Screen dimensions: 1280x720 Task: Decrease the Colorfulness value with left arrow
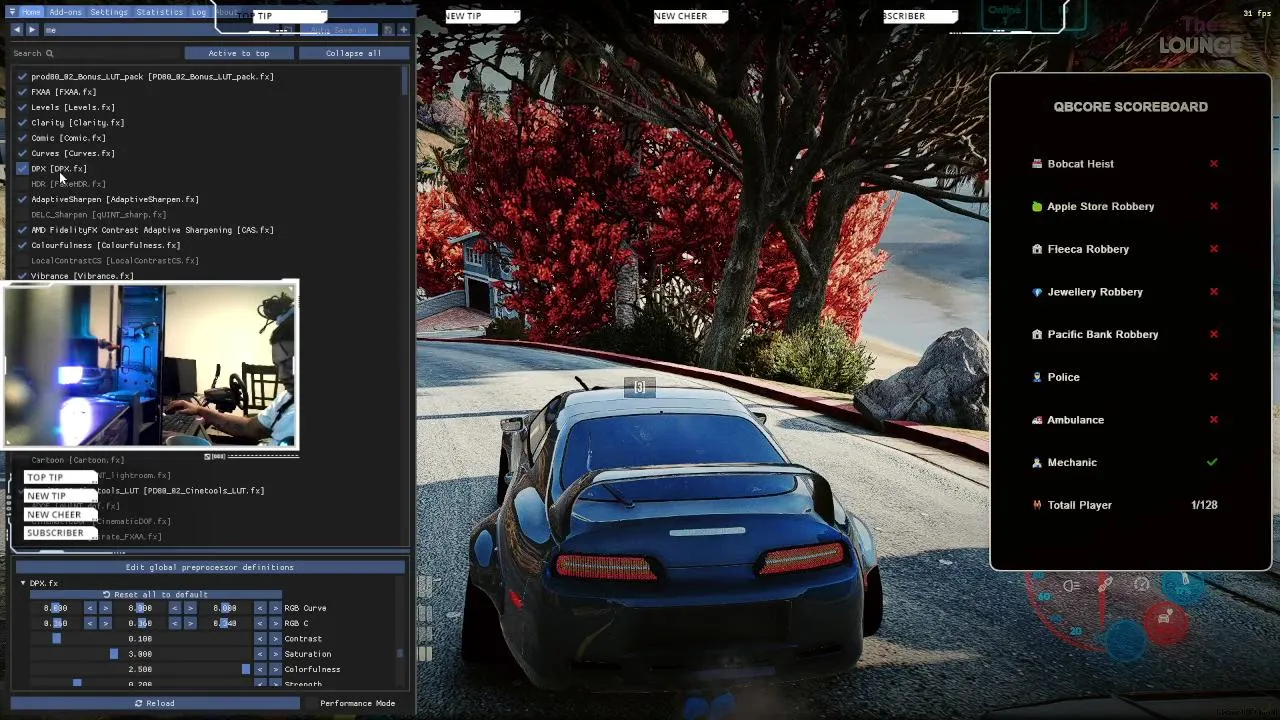pyautogui.click(x=260, y=669)
